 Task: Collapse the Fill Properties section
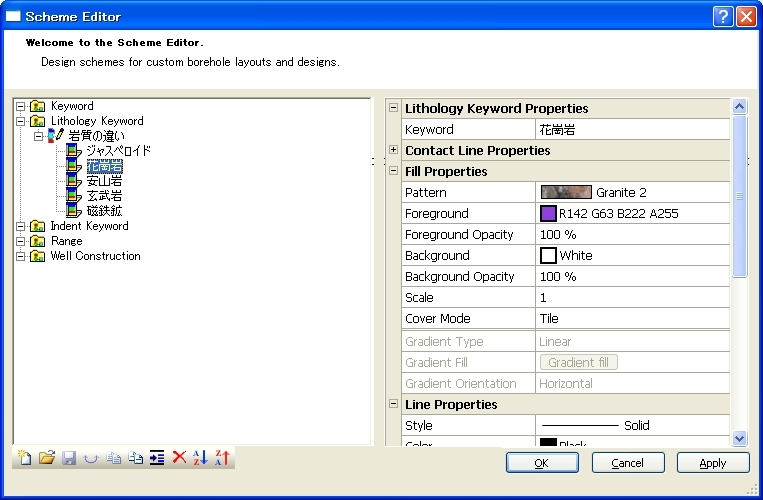[x=393, y=171]
